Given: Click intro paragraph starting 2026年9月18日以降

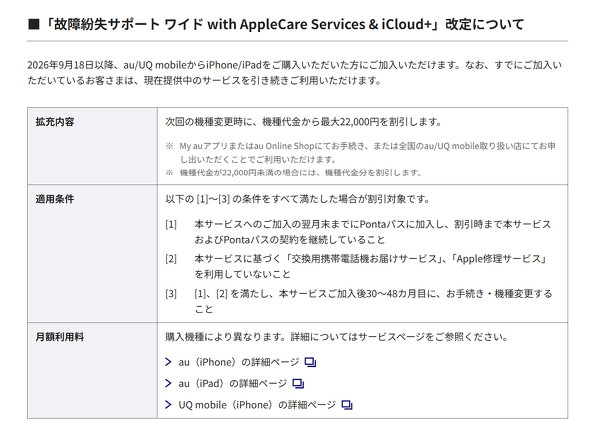Looking at the screenshot, I should point(295,73).
